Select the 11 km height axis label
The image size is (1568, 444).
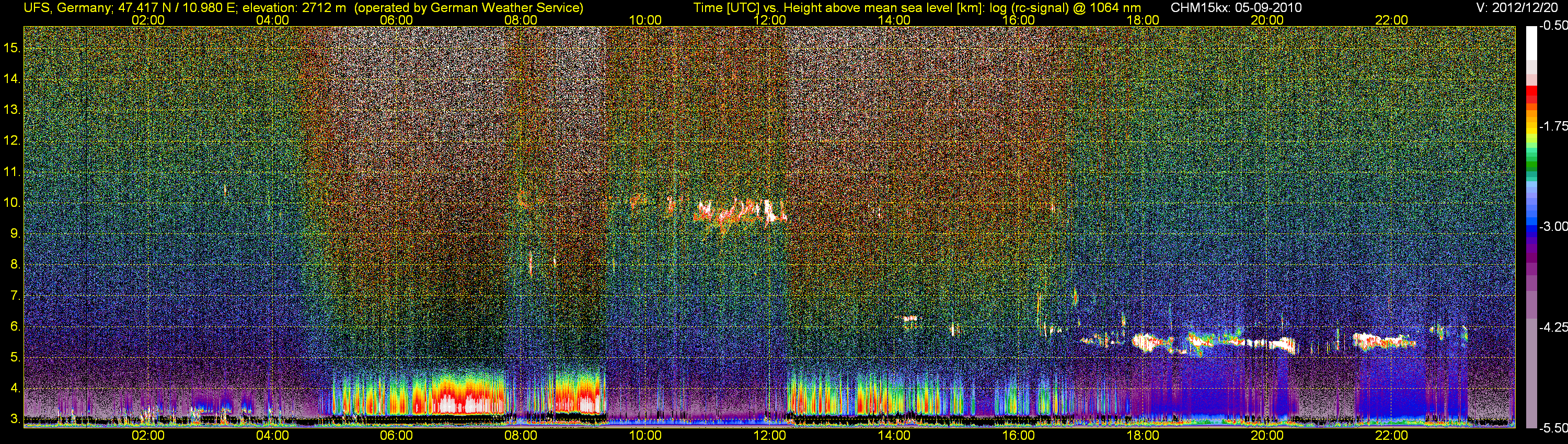pyautogui.click(x=11, y=171)
